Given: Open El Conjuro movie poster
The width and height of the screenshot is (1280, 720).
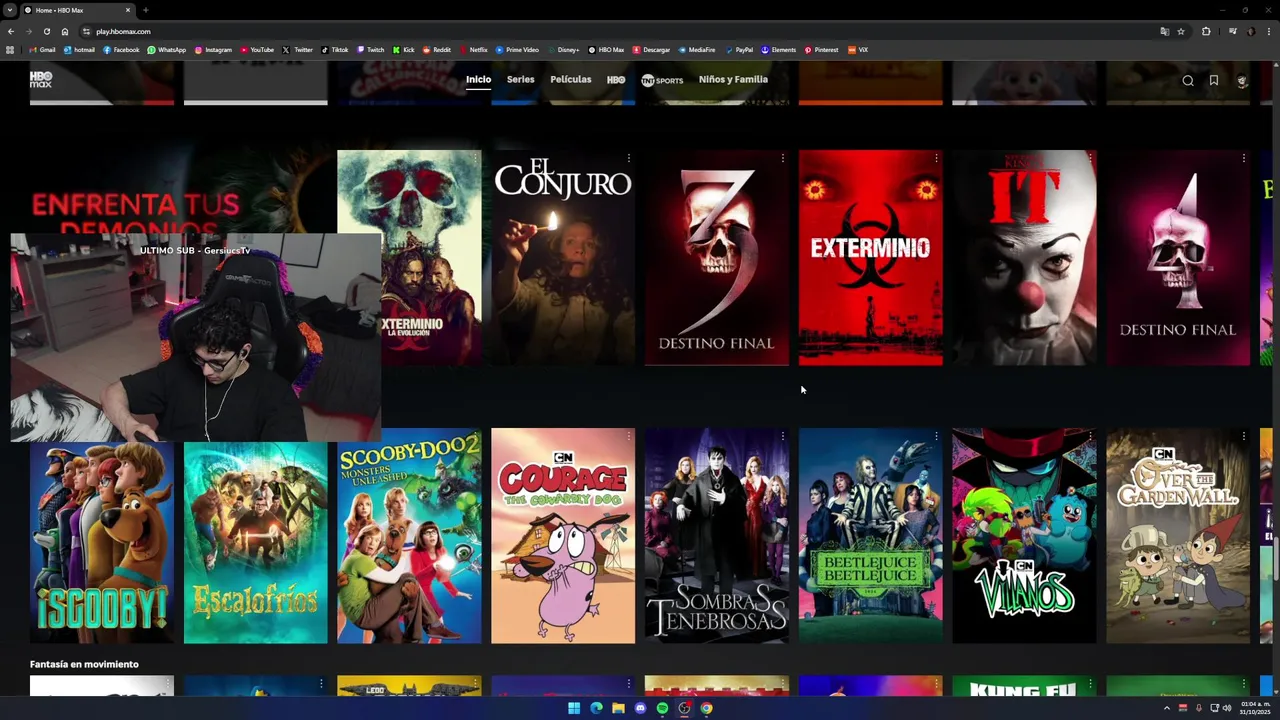Looking at the screenshot, I should 563,258.
